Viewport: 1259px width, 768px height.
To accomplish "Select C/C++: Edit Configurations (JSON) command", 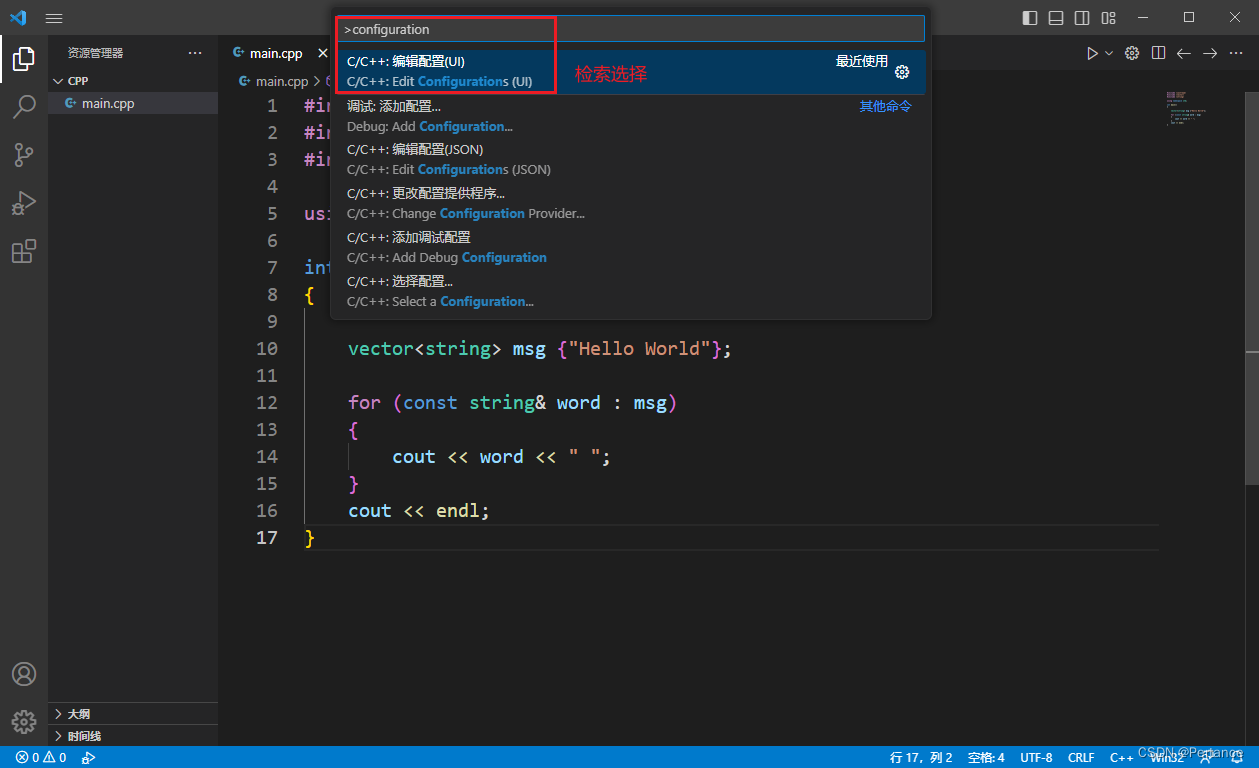I will pyautogui.click(x=630, y=160).
